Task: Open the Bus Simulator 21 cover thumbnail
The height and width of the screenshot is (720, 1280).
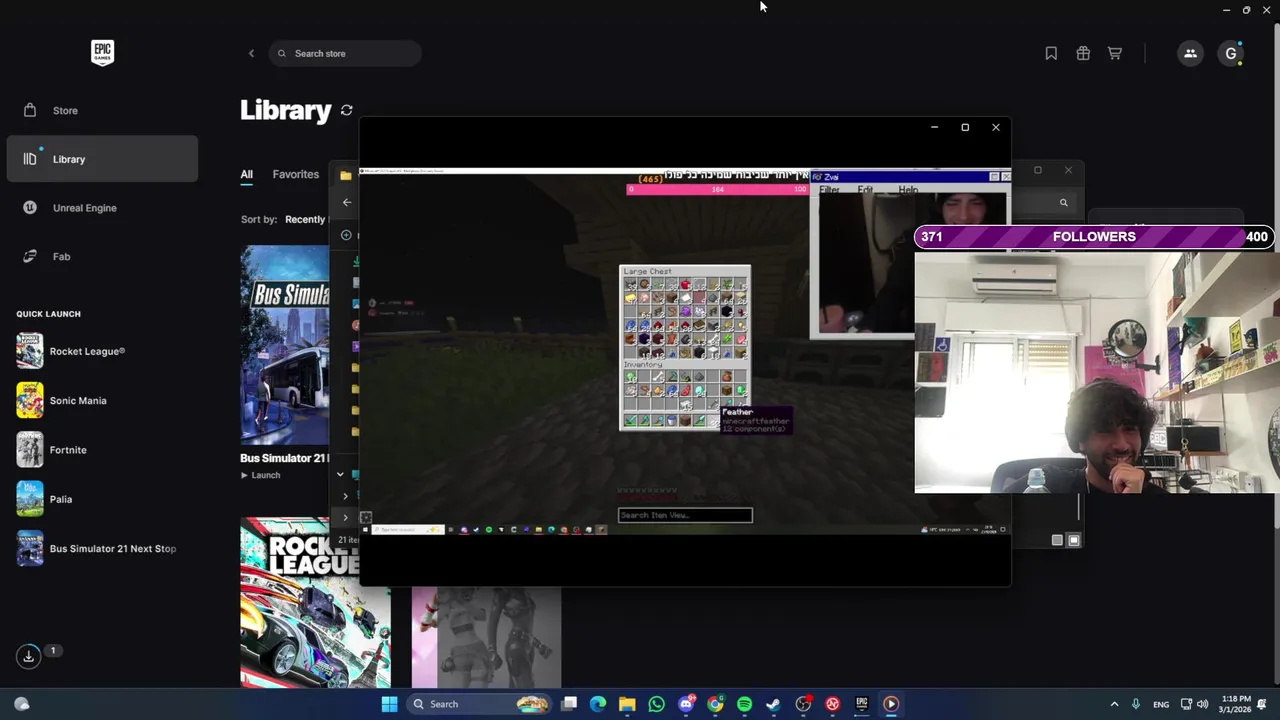Action: pos(284,345)
